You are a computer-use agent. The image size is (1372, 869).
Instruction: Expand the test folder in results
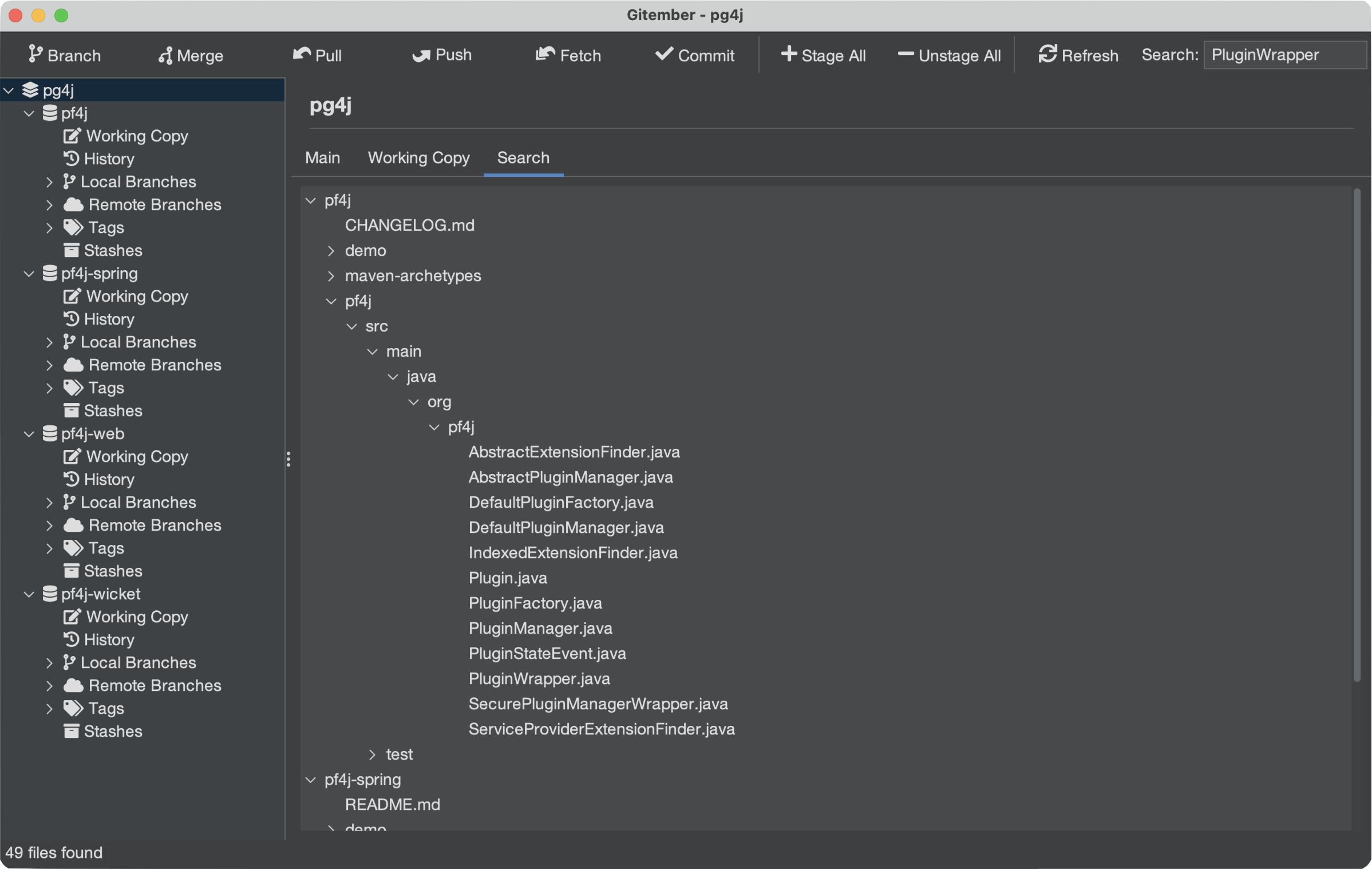(x=372, y=755)
